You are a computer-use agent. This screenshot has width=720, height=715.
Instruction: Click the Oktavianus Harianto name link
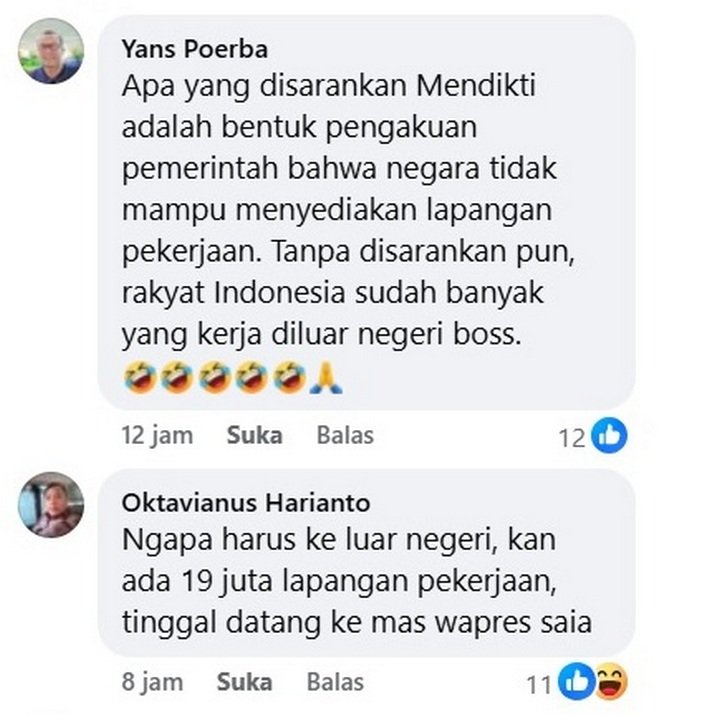pyautogui.click(x=246, y=503)
